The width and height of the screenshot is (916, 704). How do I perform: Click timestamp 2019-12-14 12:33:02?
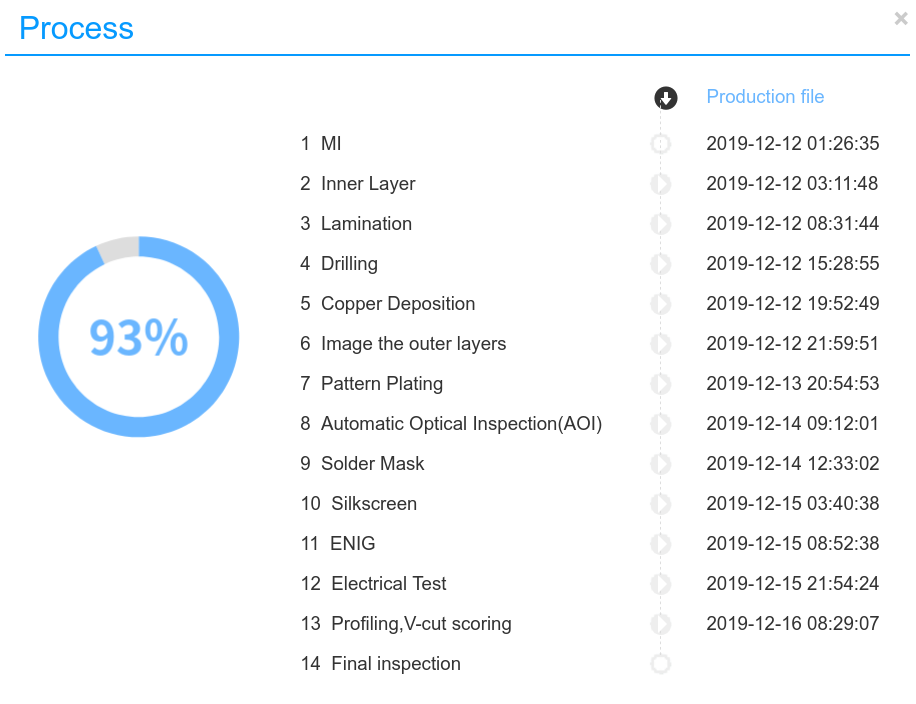(793, 463)
